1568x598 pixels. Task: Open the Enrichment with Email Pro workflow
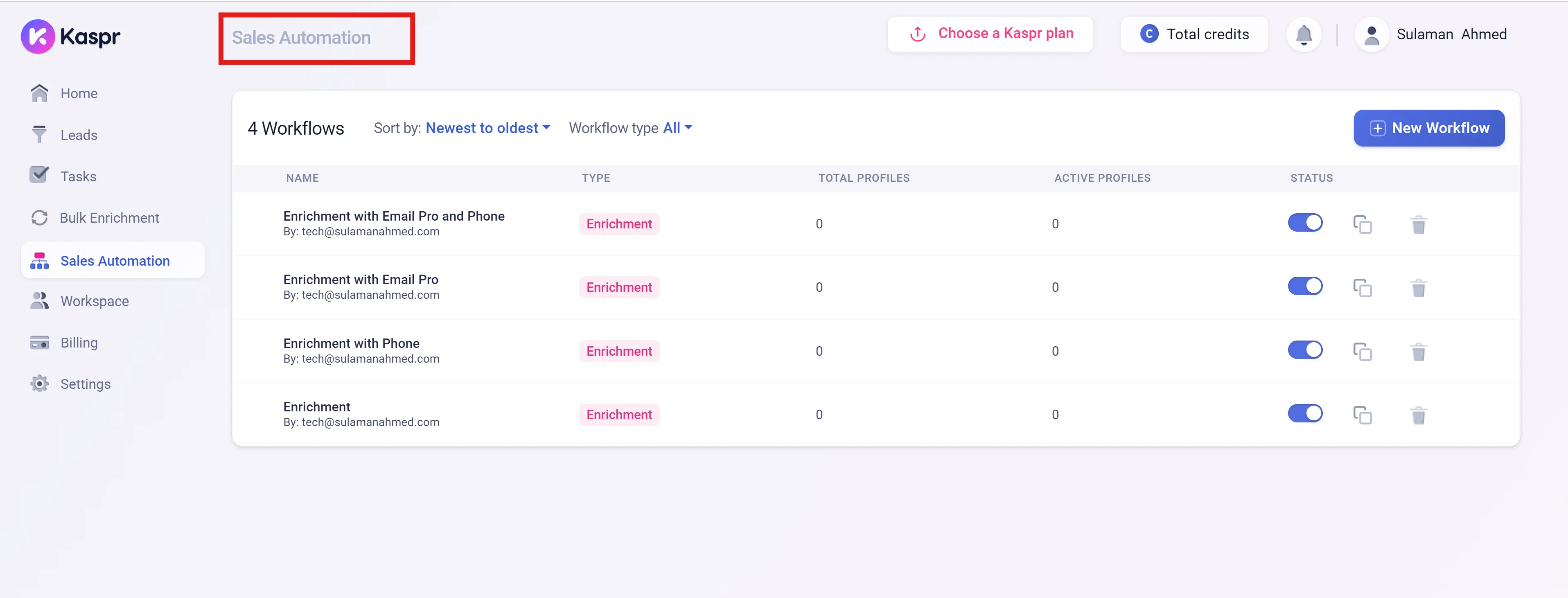tap(360, 280)
